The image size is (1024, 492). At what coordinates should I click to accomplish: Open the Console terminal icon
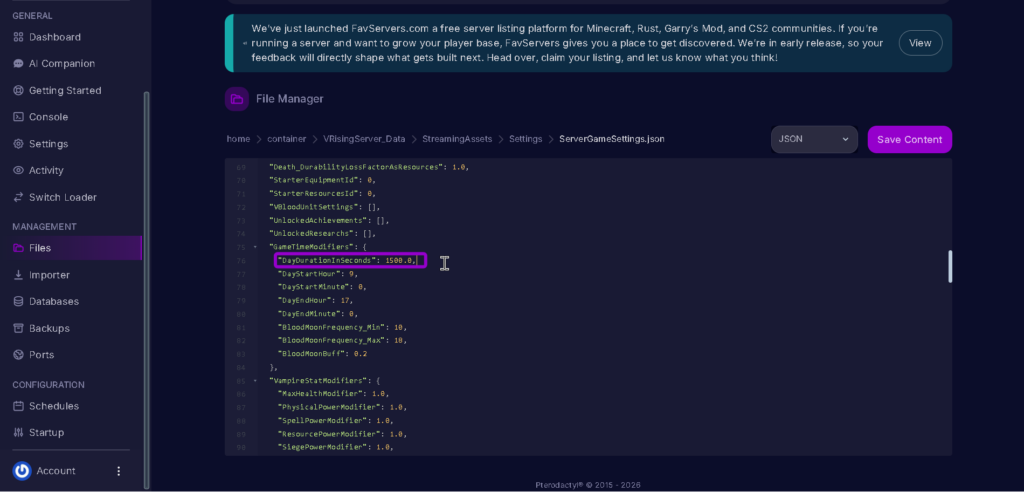coord(18,117)
